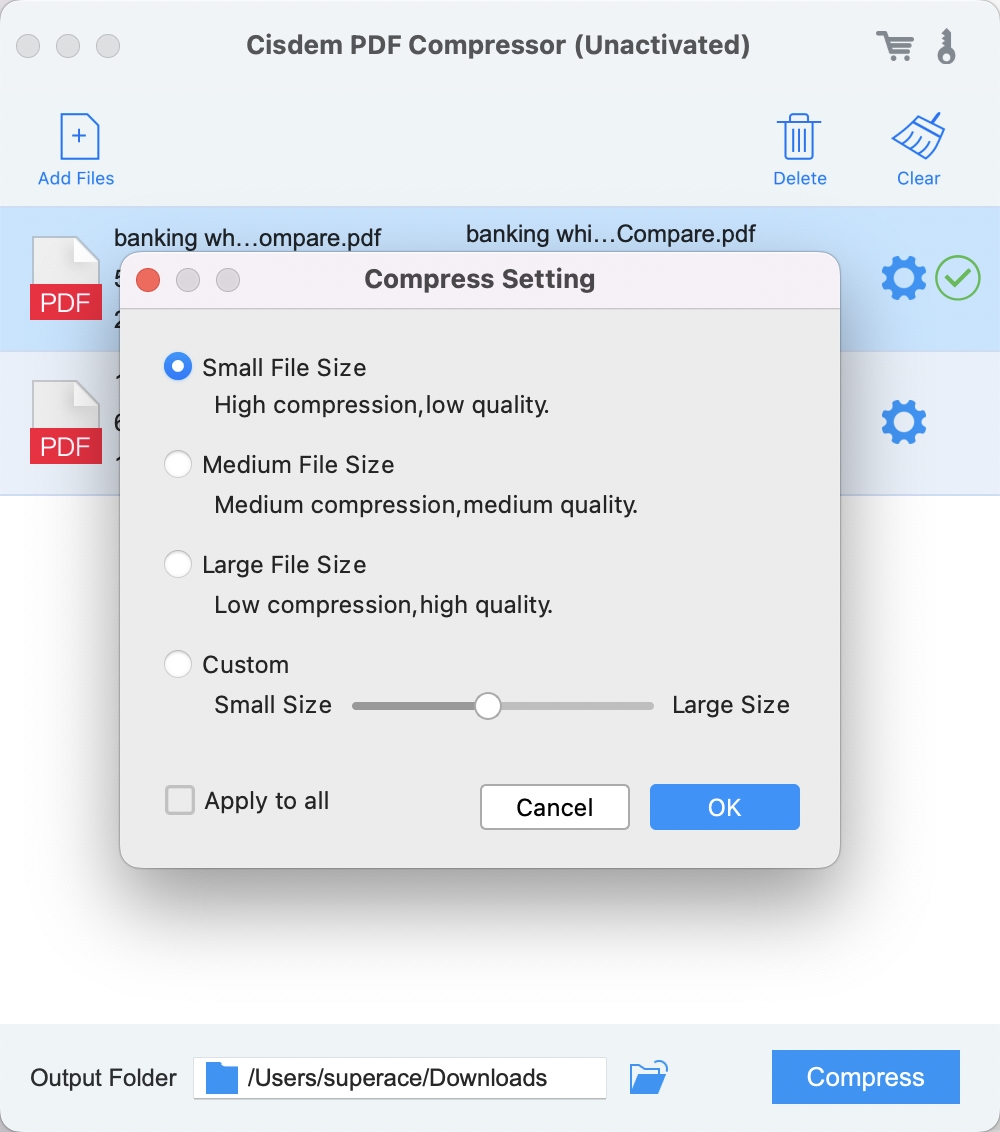Click banking whi...Compare.pdf in the file list
Viewport: 1000px width, 1132px height.
coord(610,234)
